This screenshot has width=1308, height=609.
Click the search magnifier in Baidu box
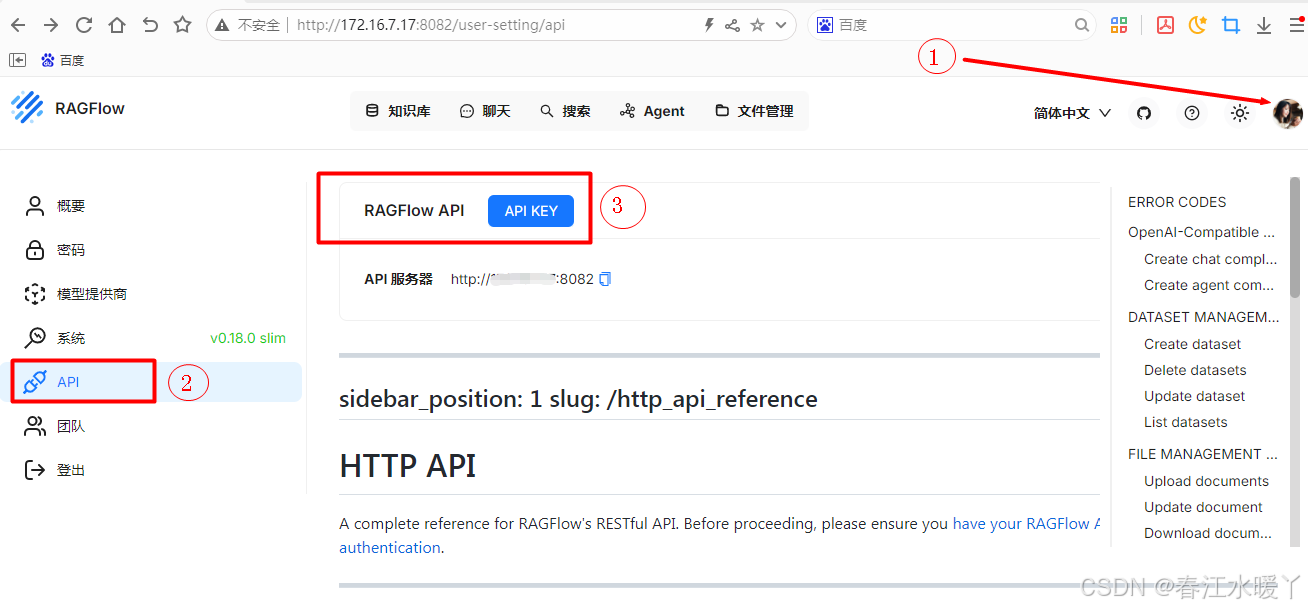click(1082, 25)
